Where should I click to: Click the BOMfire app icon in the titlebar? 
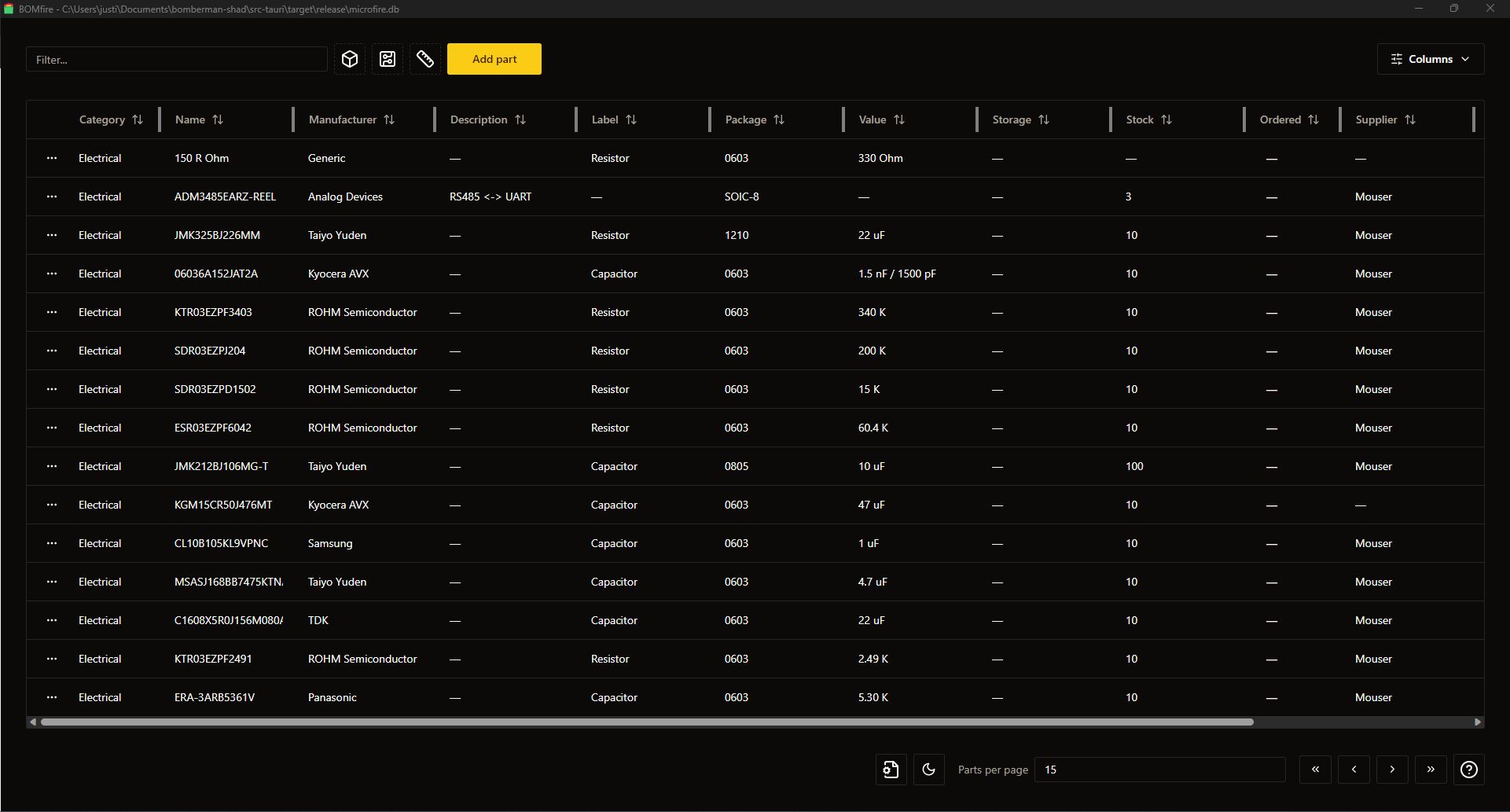9,9
